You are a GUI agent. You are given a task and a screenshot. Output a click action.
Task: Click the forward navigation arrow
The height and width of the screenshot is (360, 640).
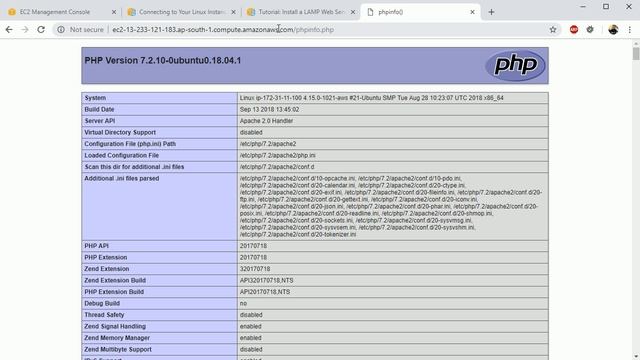pos(25,29)
